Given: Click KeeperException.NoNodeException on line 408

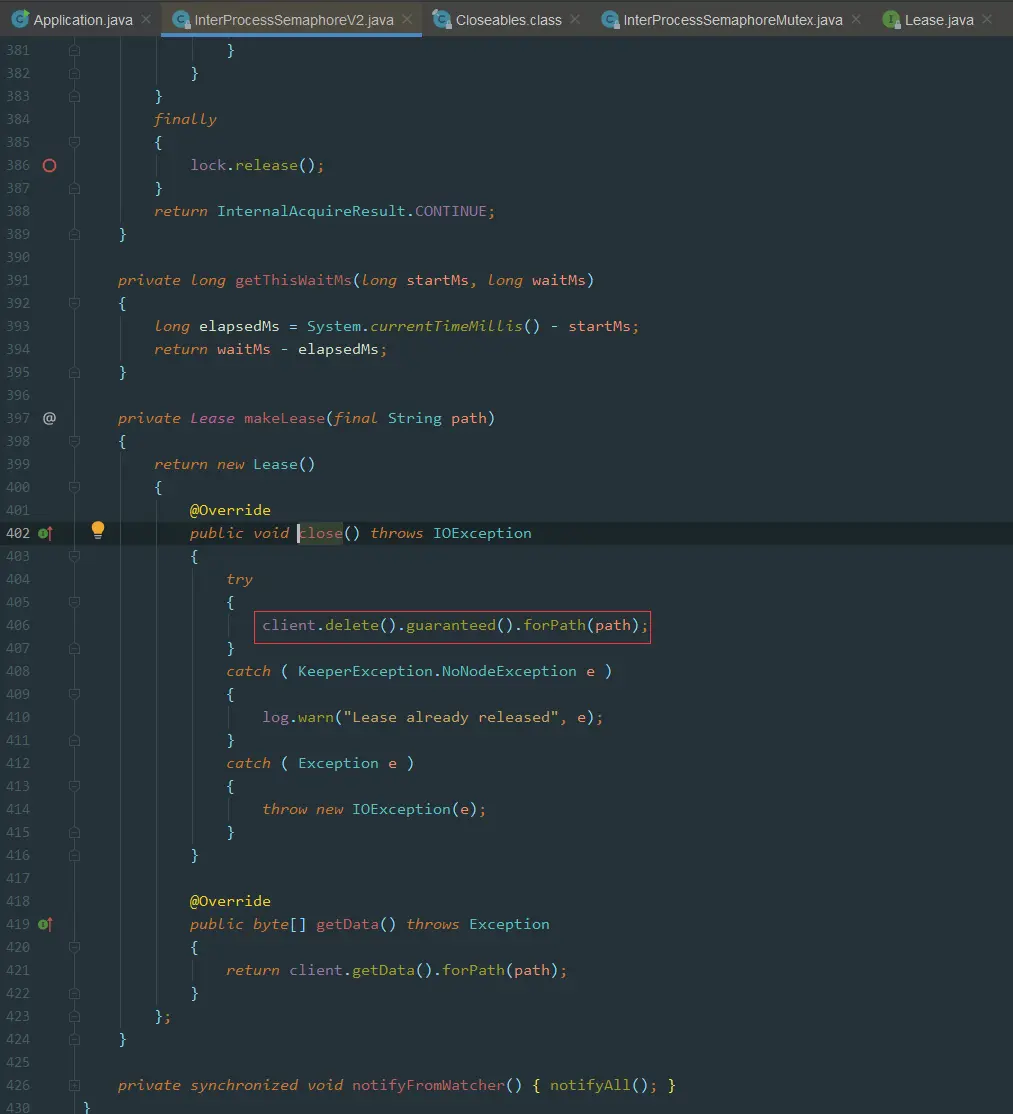Looking at the screenshot, I should point(437,671).
